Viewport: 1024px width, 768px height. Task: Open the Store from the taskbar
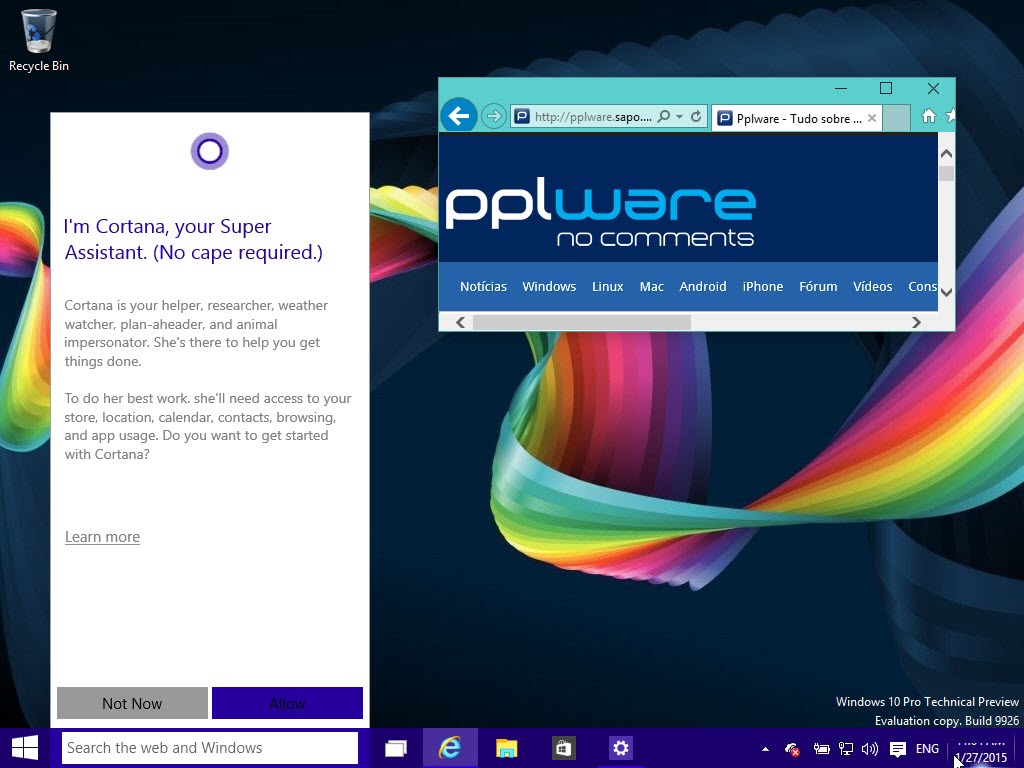563,748
